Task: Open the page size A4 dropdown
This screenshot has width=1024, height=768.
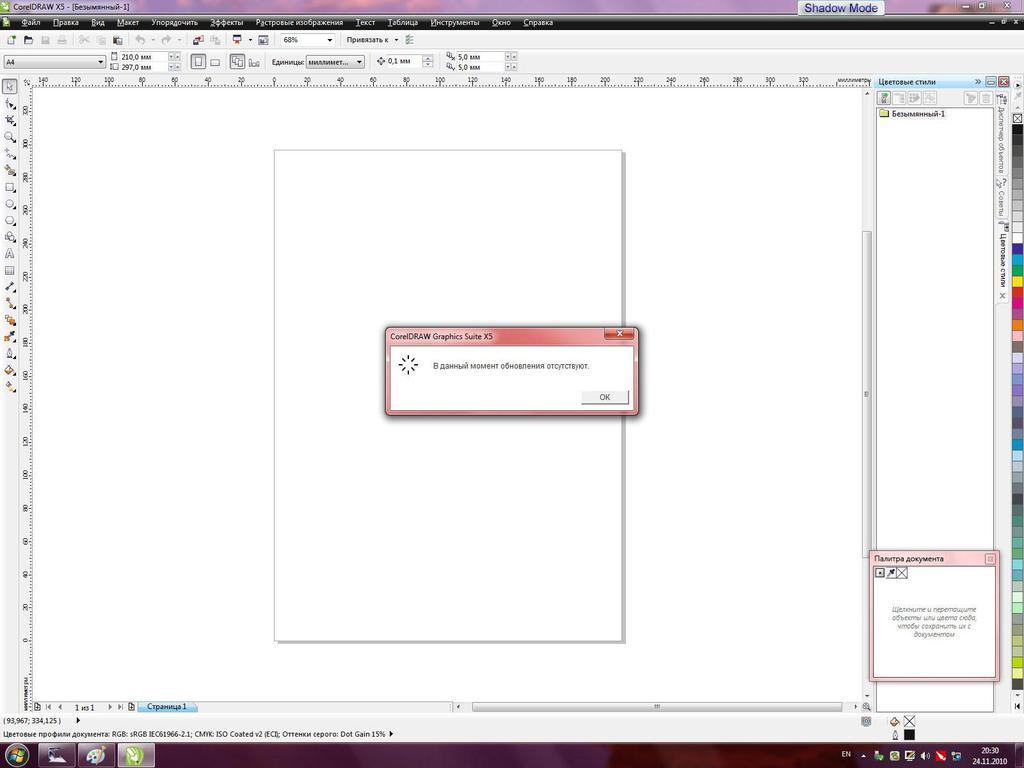Action: [101, 62]
